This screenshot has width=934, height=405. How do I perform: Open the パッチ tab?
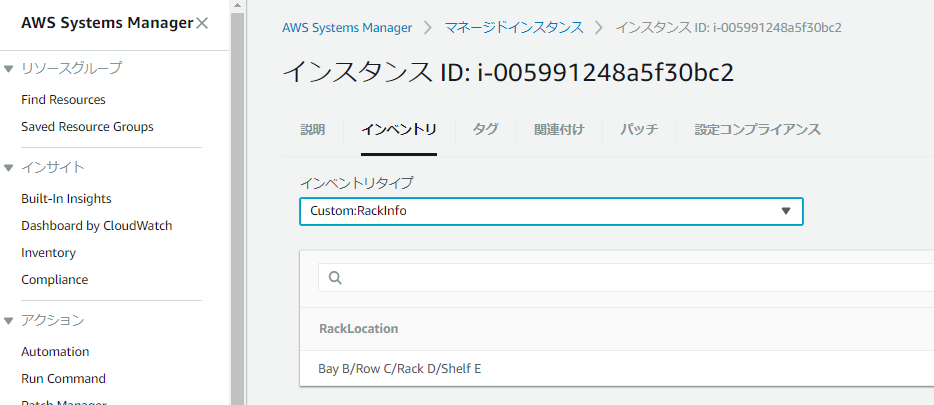[639, 129]
